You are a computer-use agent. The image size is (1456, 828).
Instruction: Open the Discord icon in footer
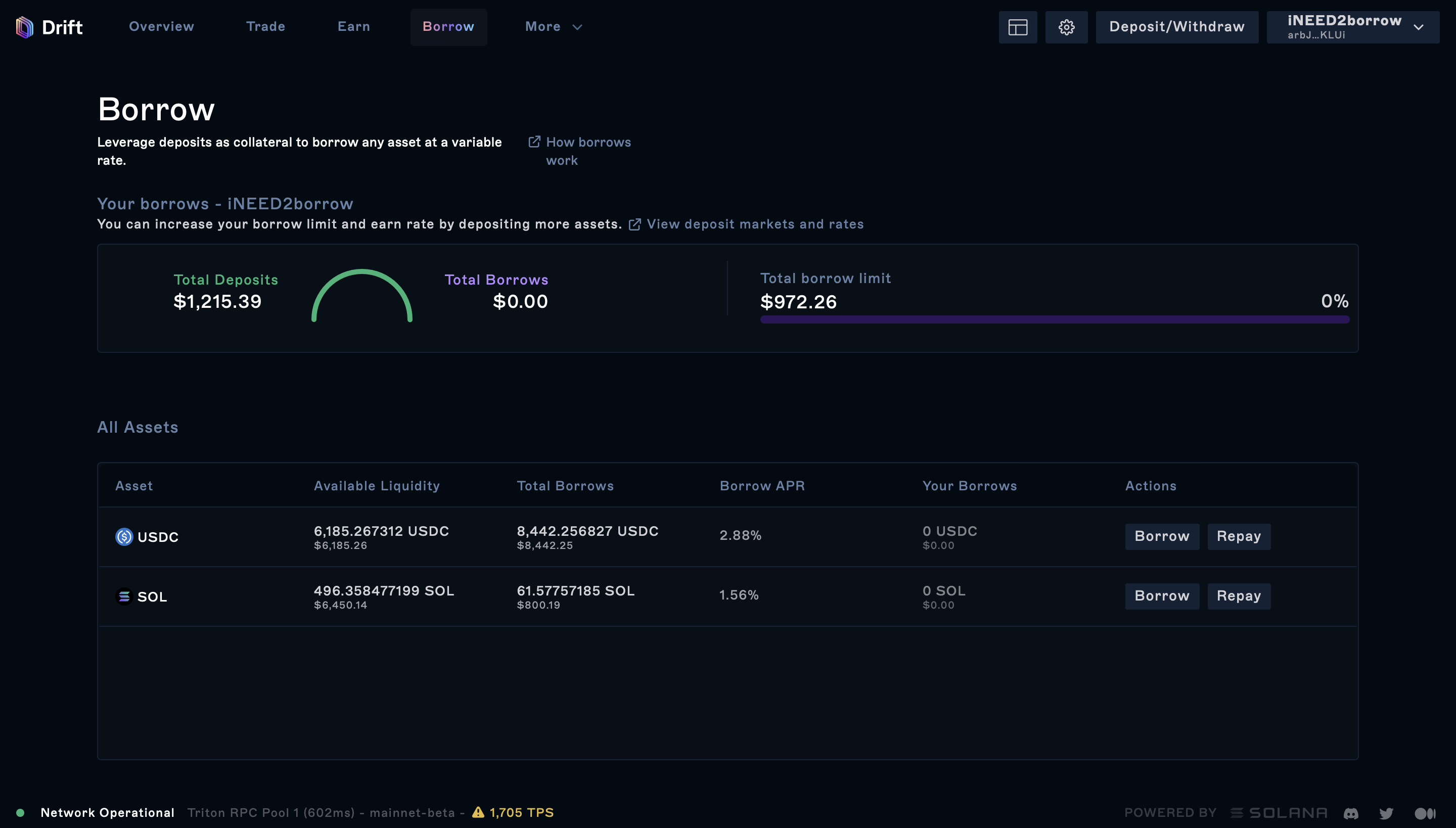tap(1351, 813)
